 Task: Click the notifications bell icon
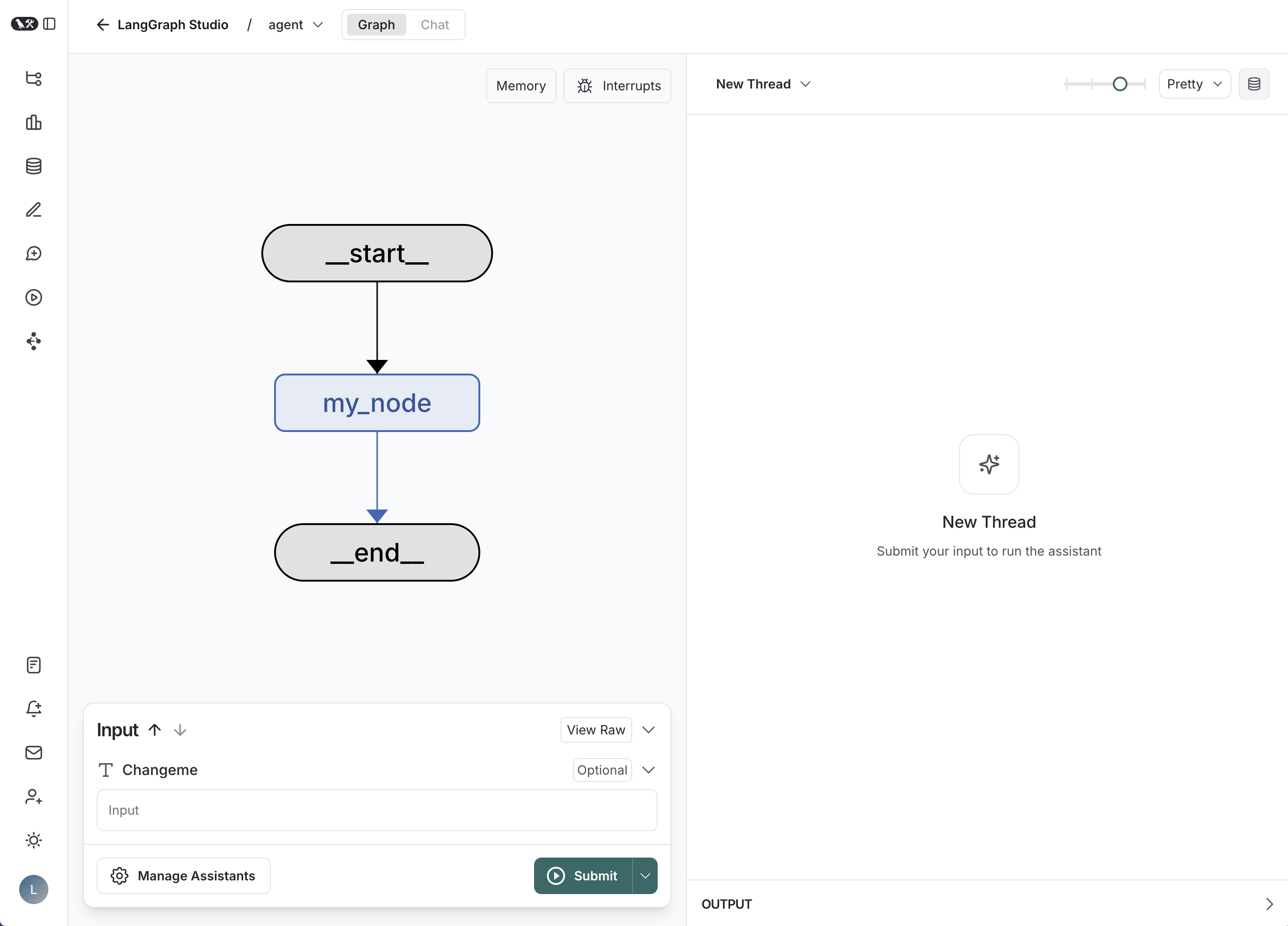(x=33, y=708)
